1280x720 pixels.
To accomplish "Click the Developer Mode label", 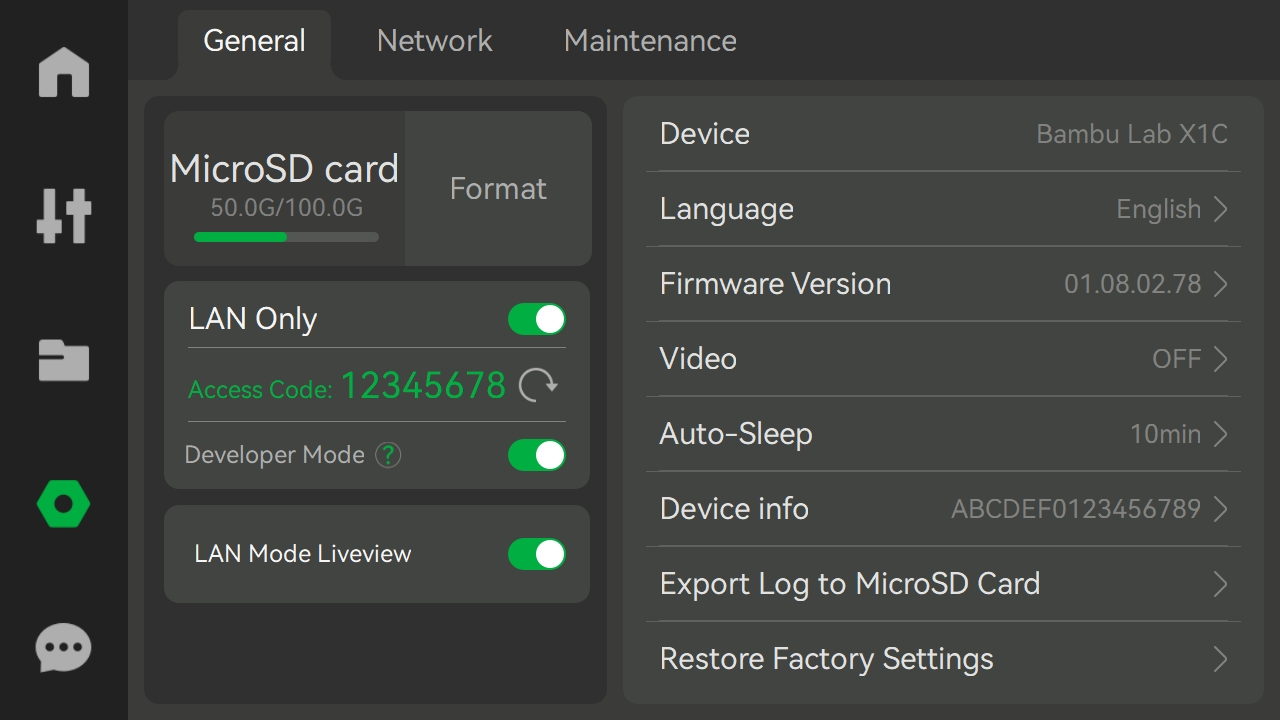I will pyautogui.click(x=274, y=455).
